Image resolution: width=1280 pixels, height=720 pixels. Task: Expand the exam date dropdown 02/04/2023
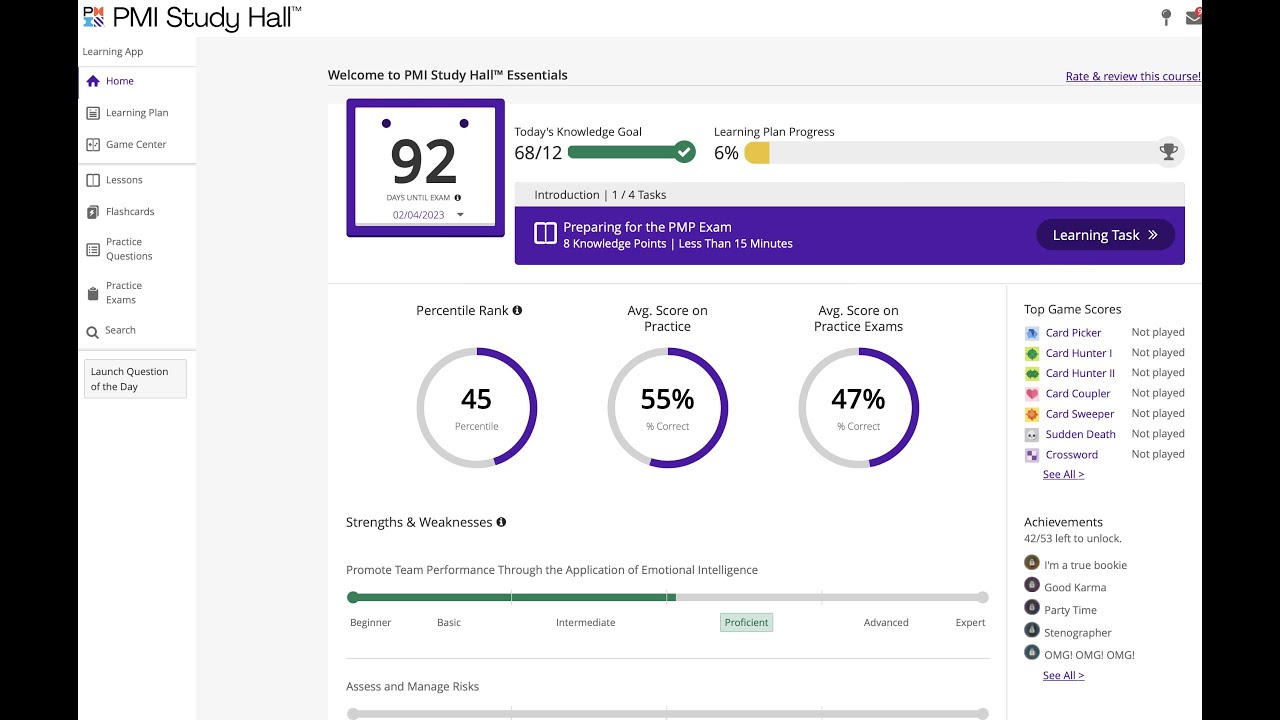pos(460,215)
